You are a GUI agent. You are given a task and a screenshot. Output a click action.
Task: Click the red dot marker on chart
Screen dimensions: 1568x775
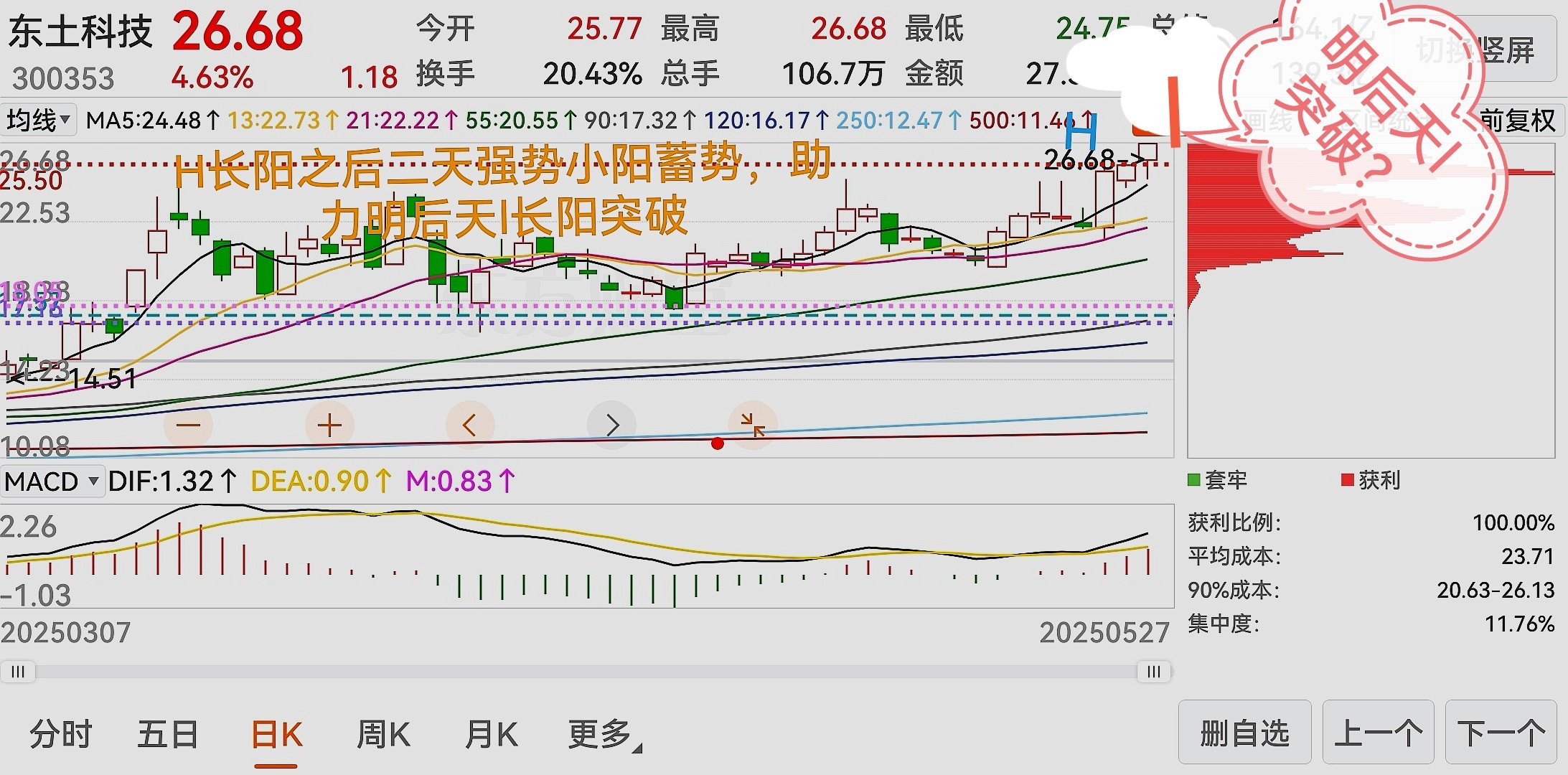(x=717, y=443)
